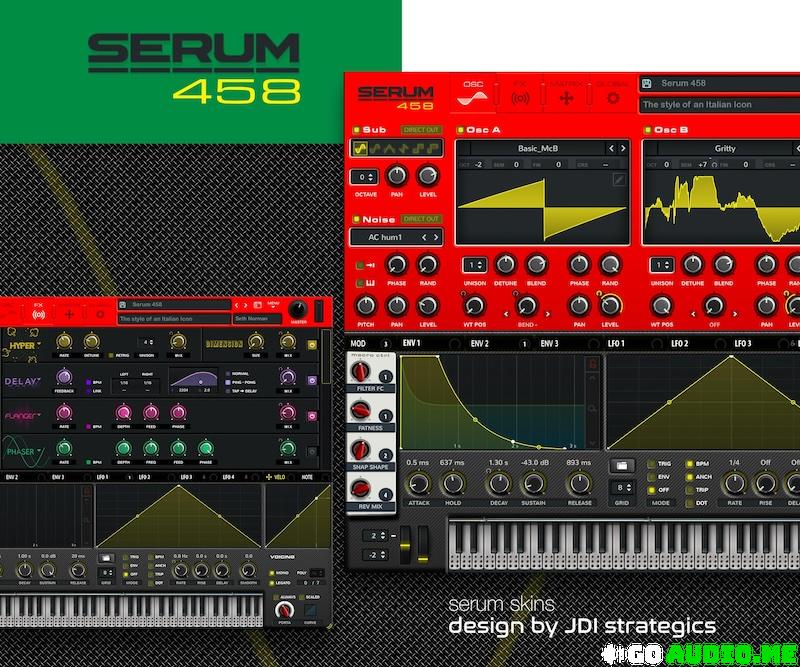Click the Seth Norman author field
800x667 pixels.
point(257,319)
